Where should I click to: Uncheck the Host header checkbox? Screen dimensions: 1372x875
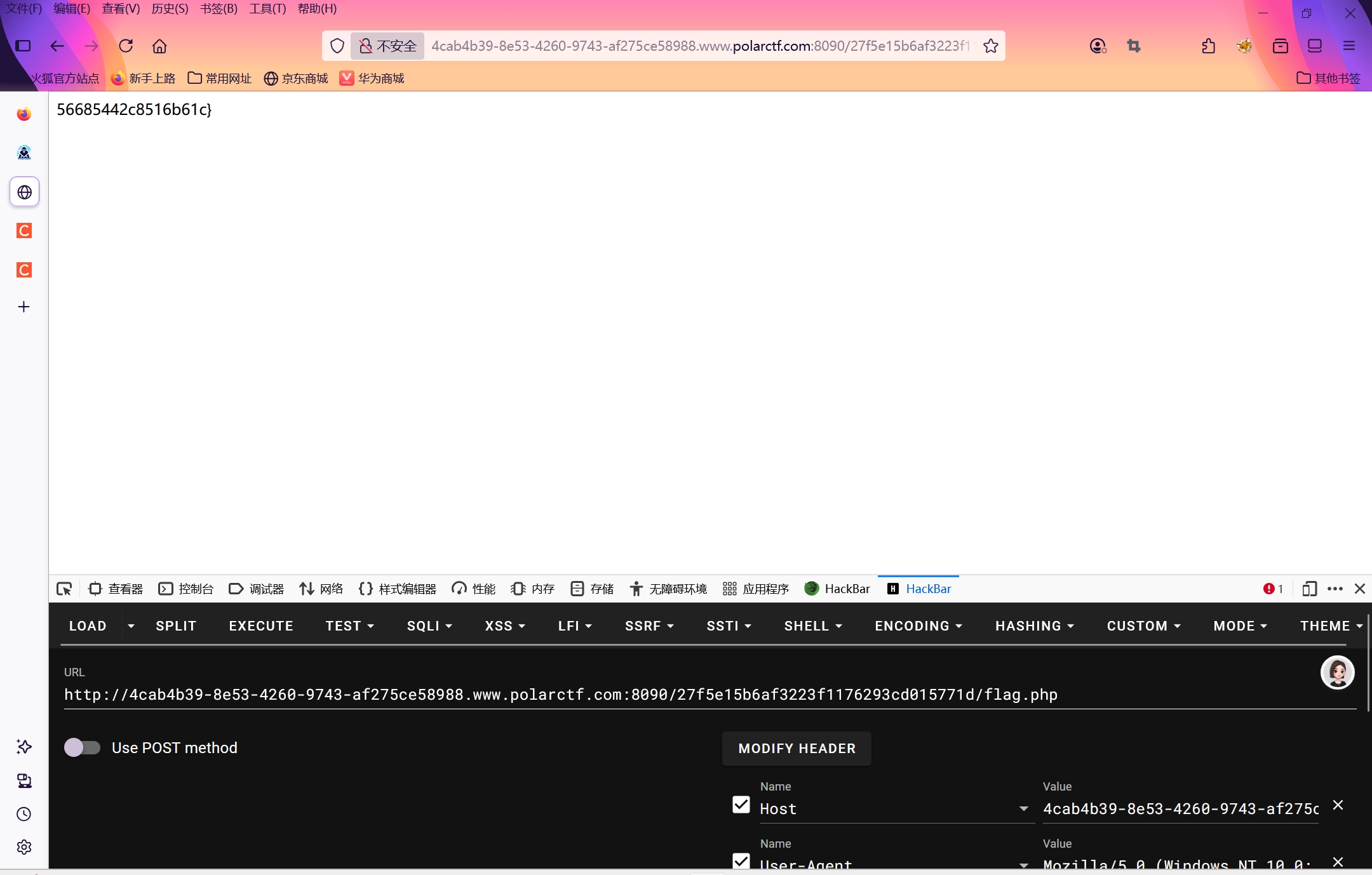[741, 805]
